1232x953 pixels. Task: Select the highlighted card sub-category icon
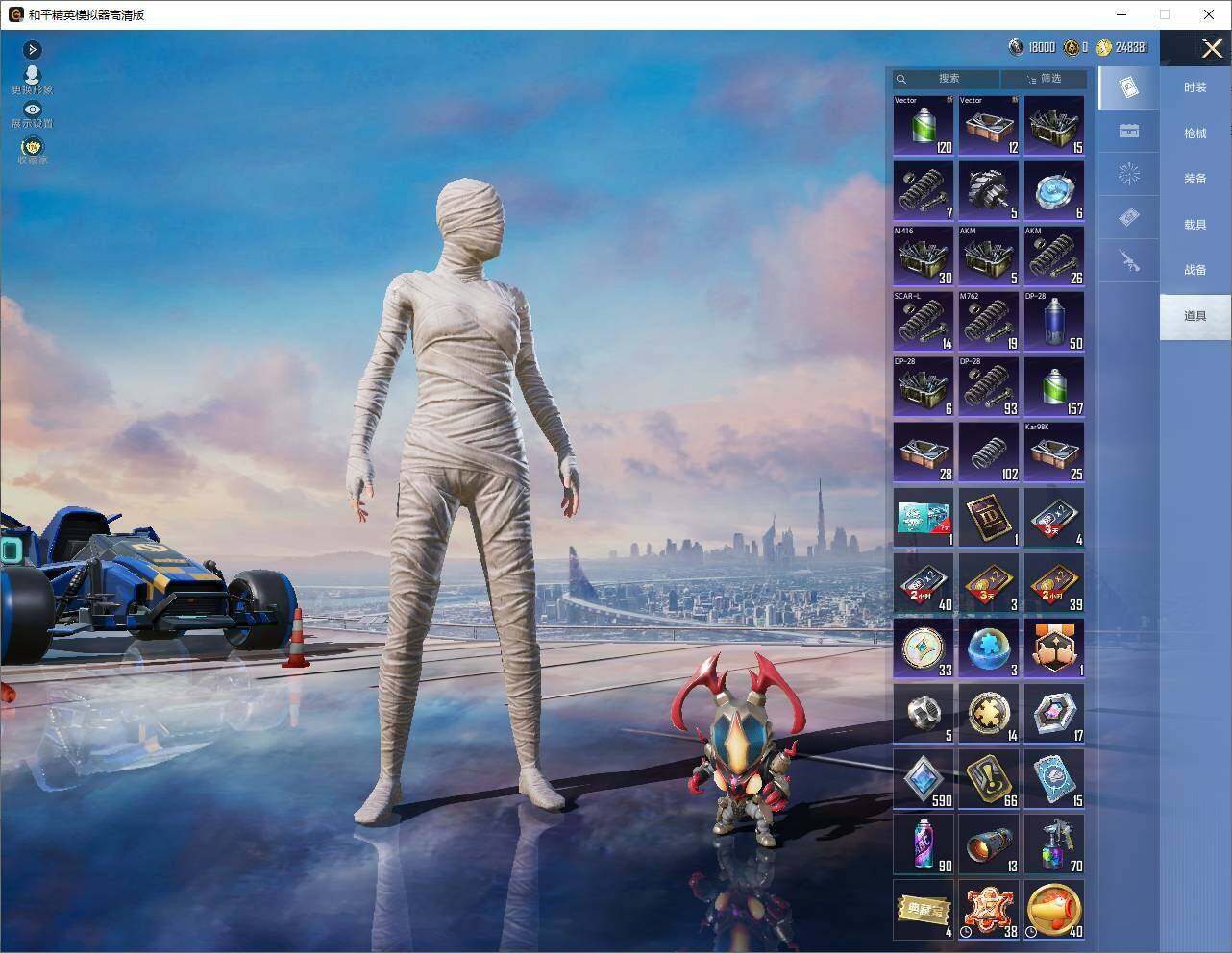[1128, 87]
